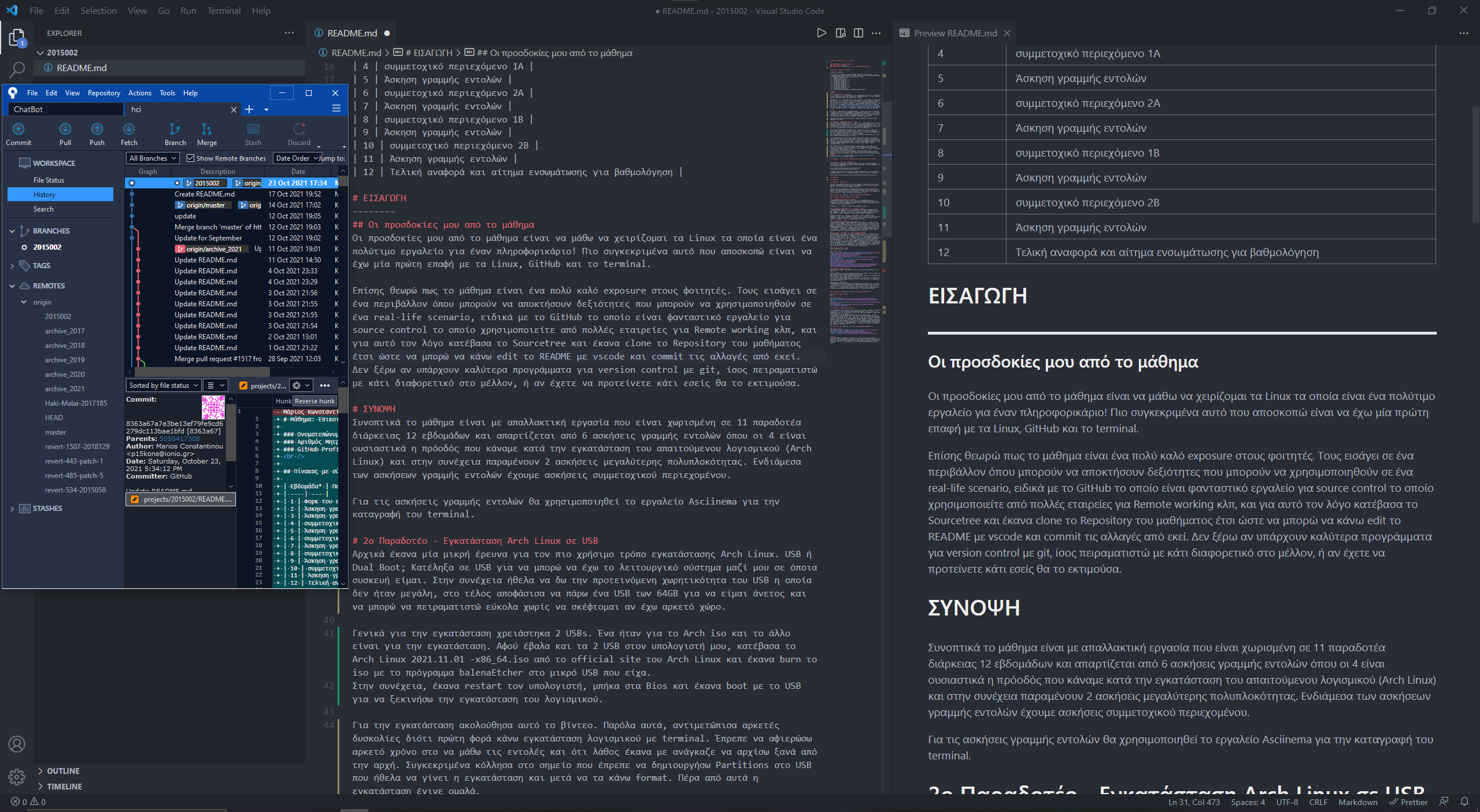Click the Sourcetree logo icon
This screenshot has height=812, width=1480.
click(x=13, y=92)
